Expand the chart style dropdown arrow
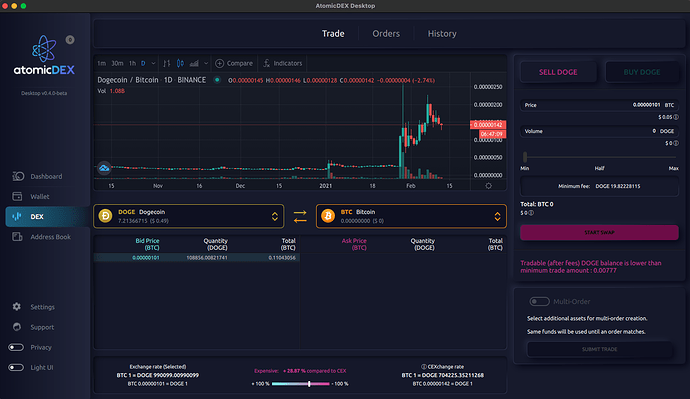This screenshot has width=690, height=399. point(206,63)
